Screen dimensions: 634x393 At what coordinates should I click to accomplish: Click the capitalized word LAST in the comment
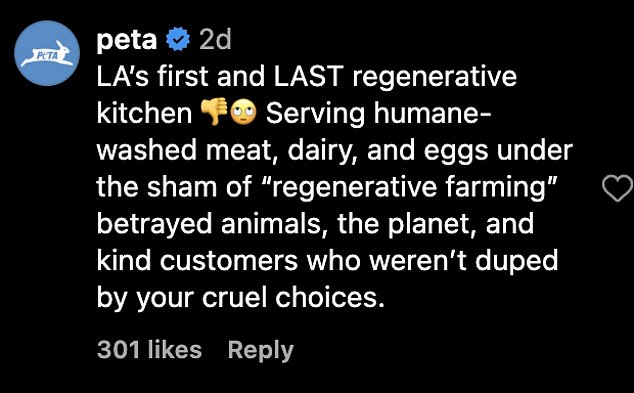click(309, 76)
